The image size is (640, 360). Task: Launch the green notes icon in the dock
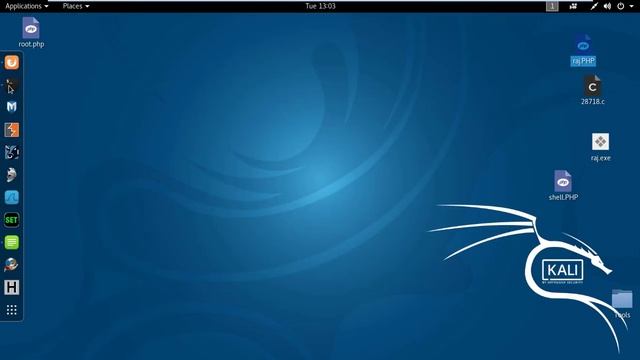[11, 242]
